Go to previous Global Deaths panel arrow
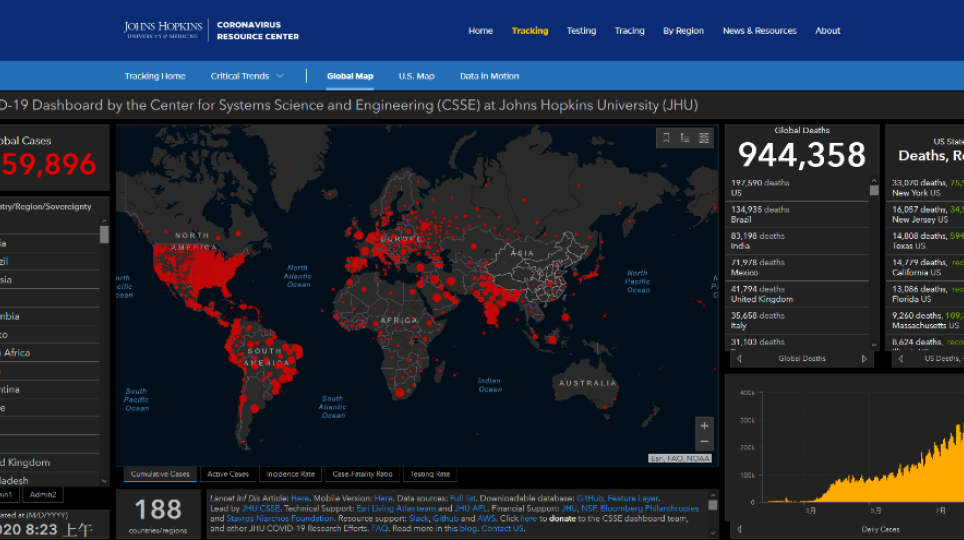Screen dimensions: 964x540 point(739,358)
